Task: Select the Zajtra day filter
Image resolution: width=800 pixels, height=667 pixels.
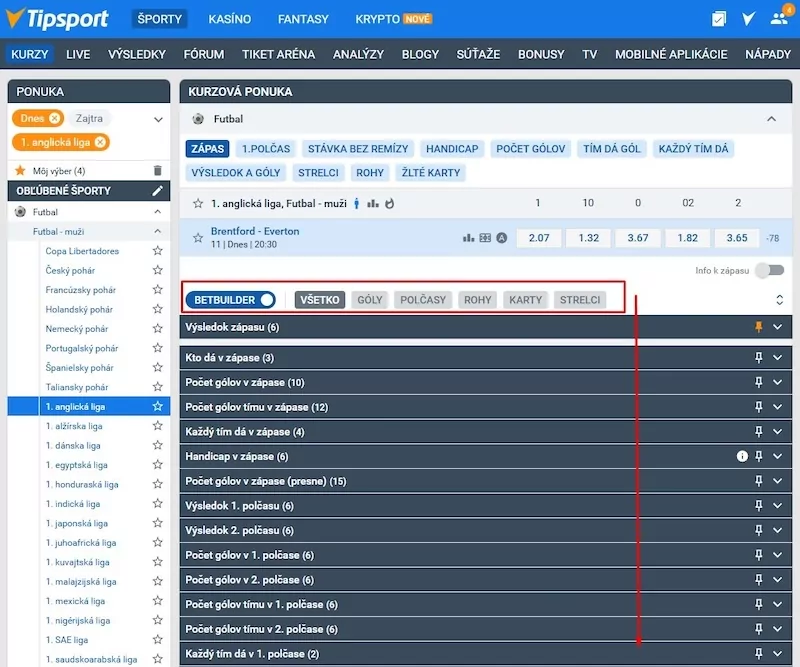Action: (89, 118)
